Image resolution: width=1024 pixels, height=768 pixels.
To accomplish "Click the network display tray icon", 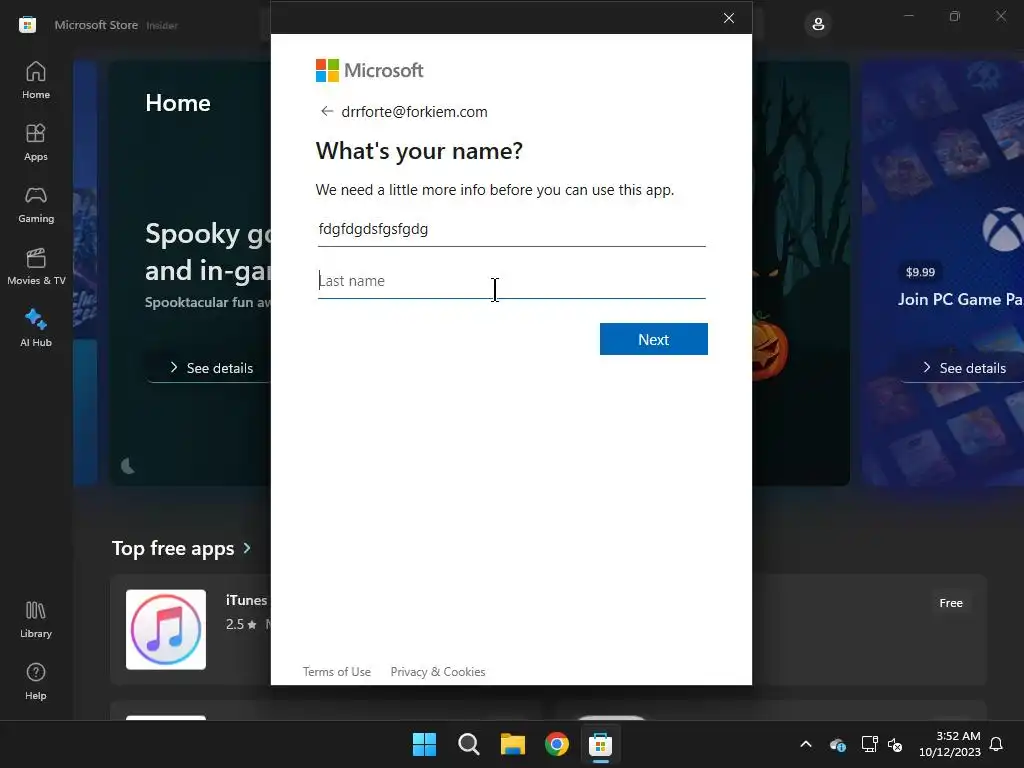I will pyautogui.click(x=869, y=744).
